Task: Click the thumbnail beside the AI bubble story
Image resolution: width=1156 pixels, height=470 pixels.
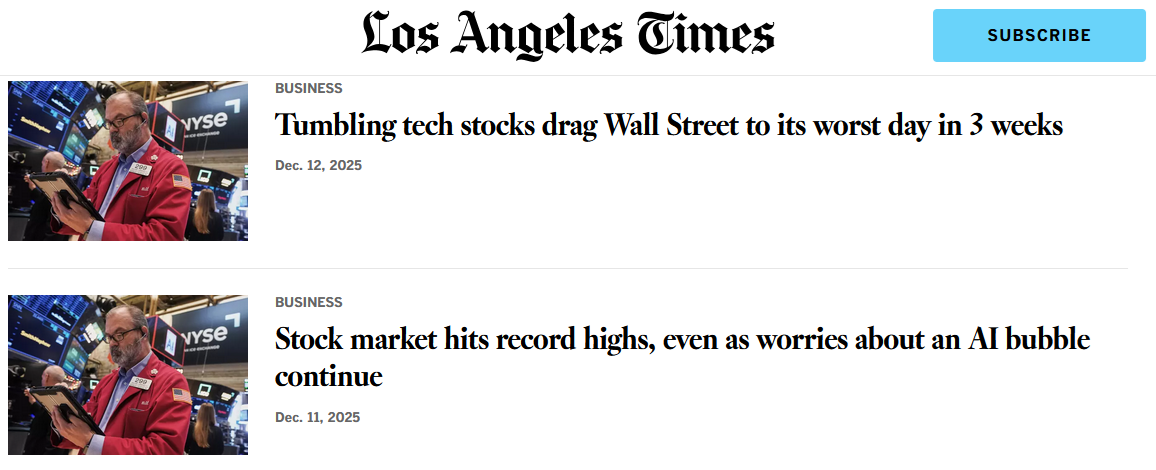Action: pyautogui.click(x=128, y=375)
